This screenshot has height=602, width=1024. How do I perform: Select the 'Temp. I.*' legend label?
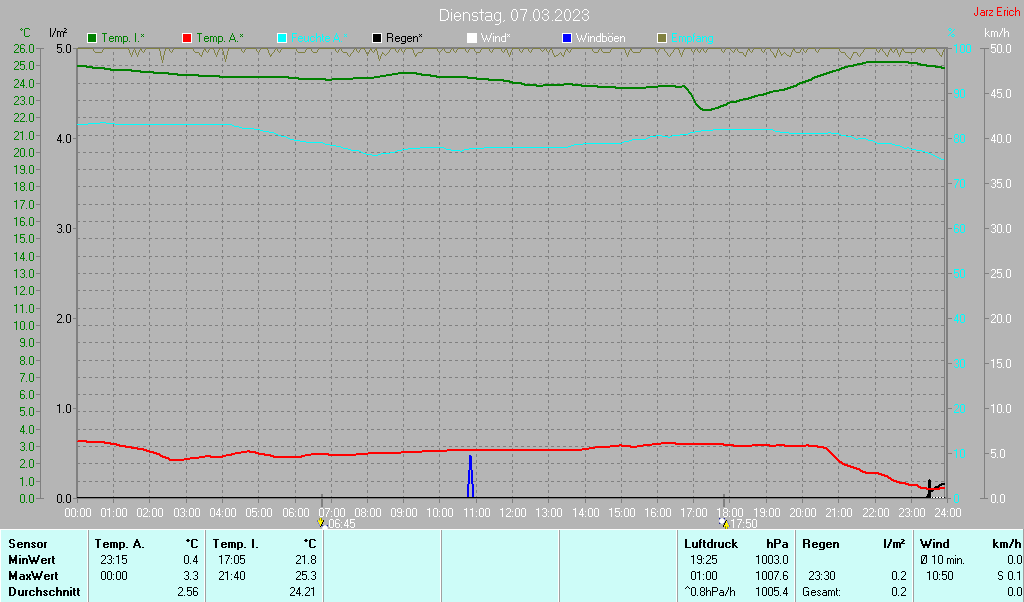[x=123, y=39]
